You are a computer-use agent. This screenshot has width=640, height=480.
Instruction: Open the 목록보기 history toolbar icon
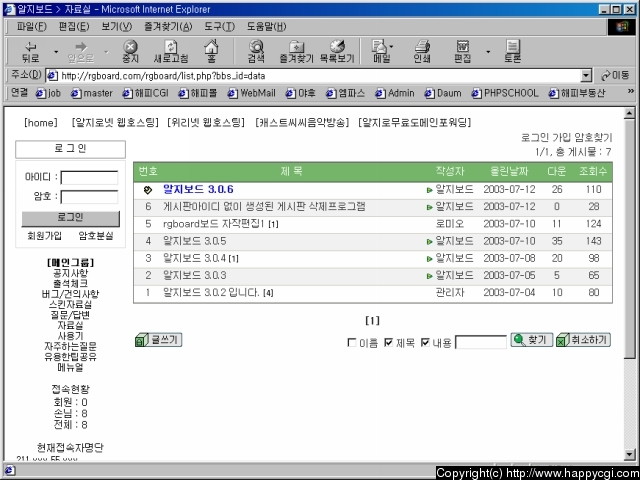(x=337, y=52)
